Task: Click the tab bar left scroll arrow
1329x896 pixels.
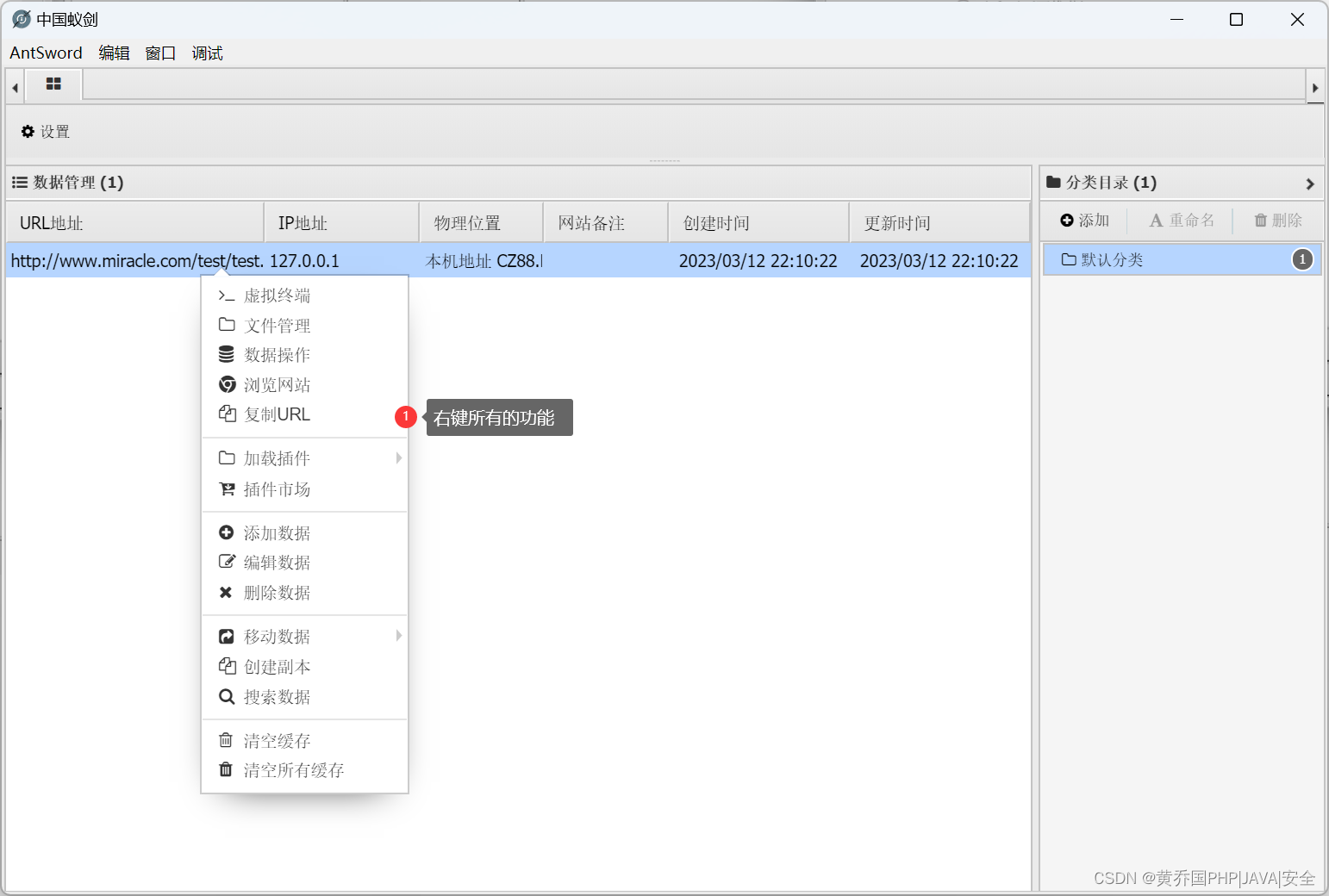Action: click(x=15, y=87)
